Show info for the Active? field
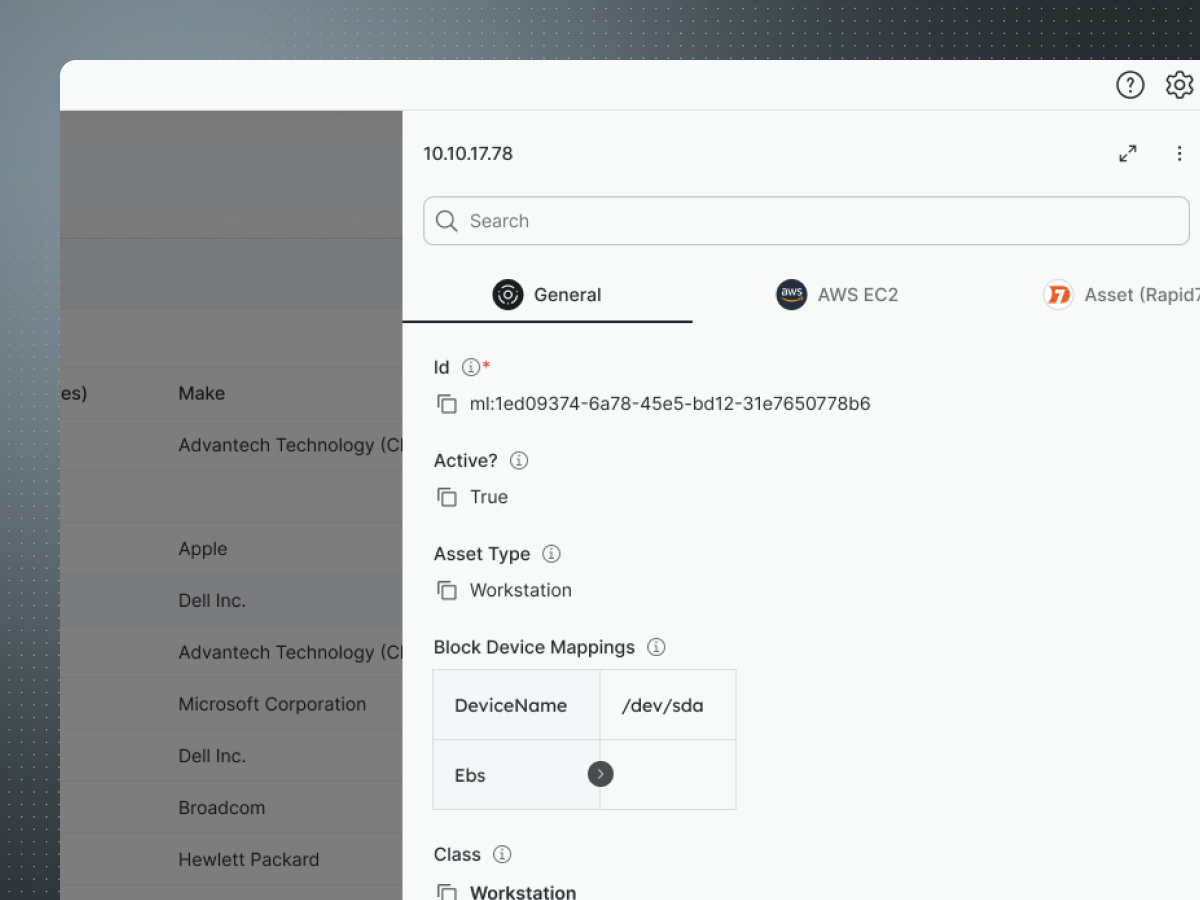The image size is (1200, 900). 519,461
